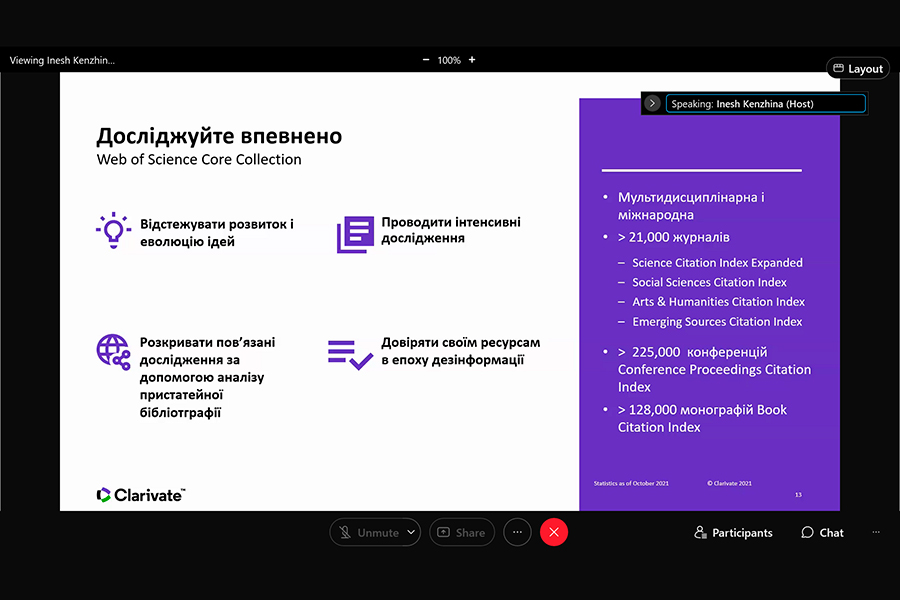Click the Speaking: Inesh Kenzhina (Host) field
900x600 pixels.
765,103
